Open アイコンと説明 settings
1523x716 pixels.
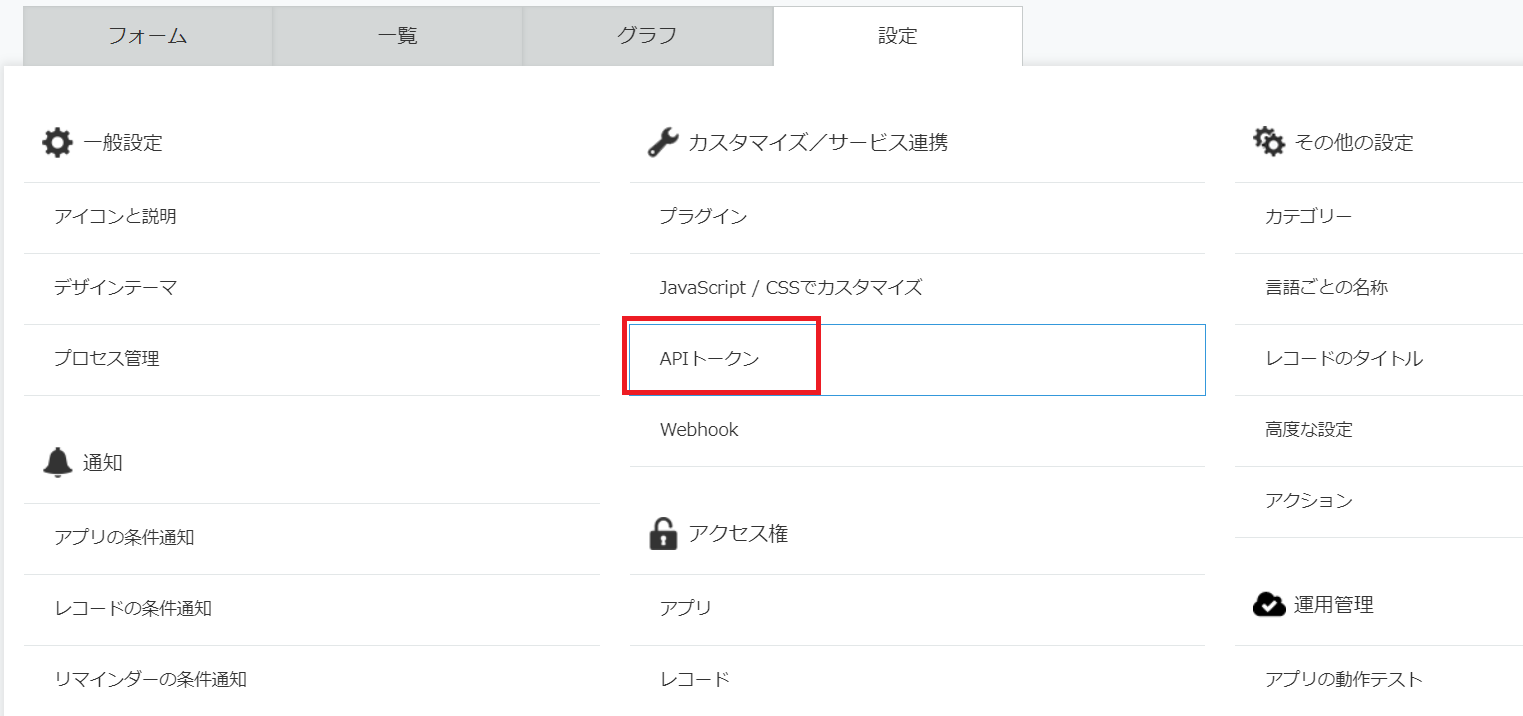115,217
